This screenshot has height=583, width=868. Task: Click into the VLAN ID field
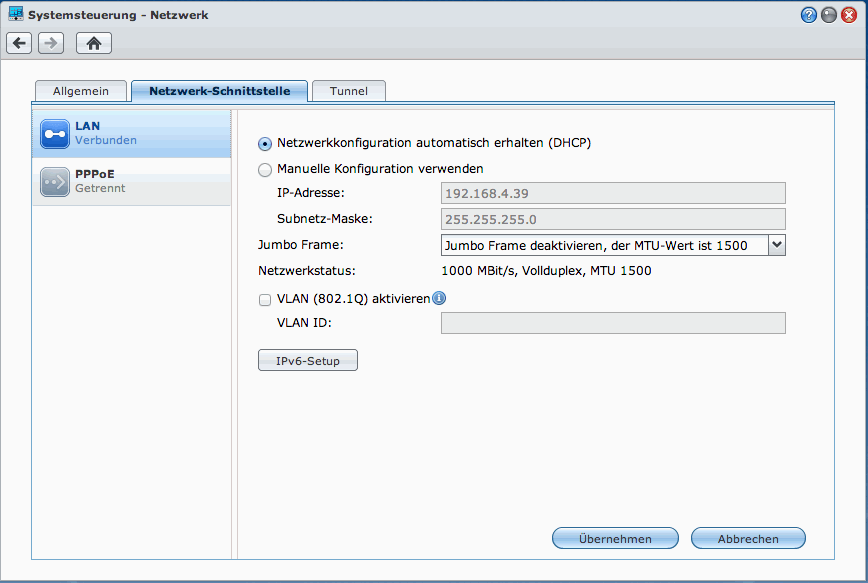pos(613,323)
